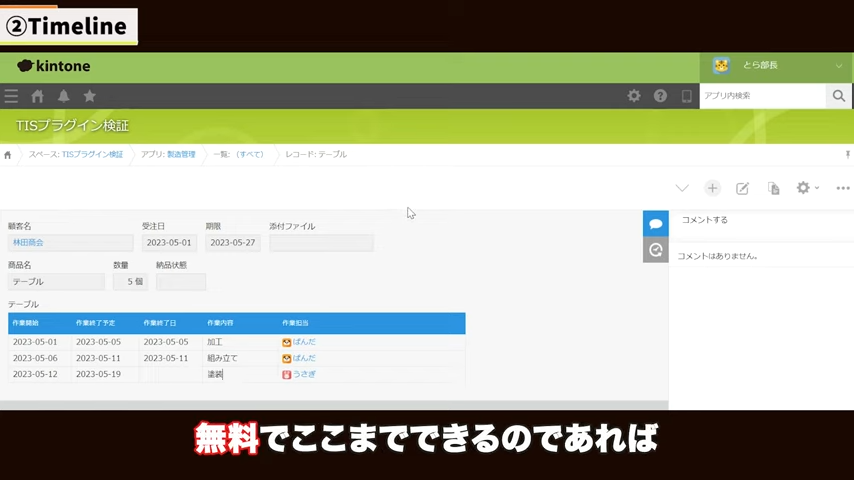This screenshot has height=480, width=854.
Task: Open app link 製造管理 in breadcrumb
Action: (x=181, y=155)
